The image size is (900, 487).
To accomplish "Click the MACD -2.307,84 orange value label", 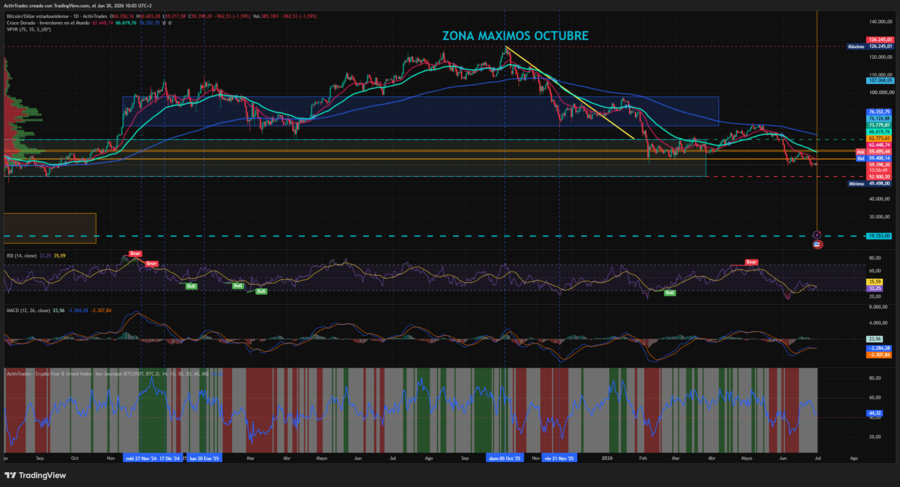I will [879, 355].
